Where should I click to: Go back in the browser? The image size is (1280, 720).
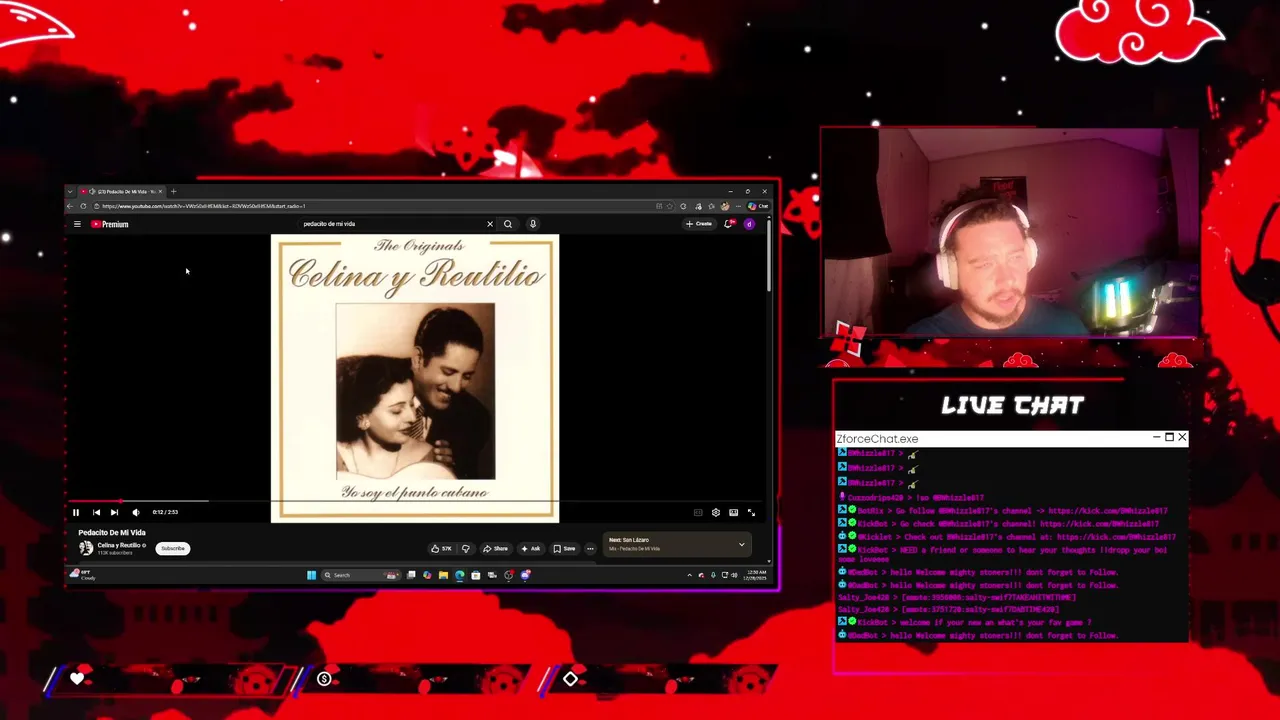click(x=70, y=206)
